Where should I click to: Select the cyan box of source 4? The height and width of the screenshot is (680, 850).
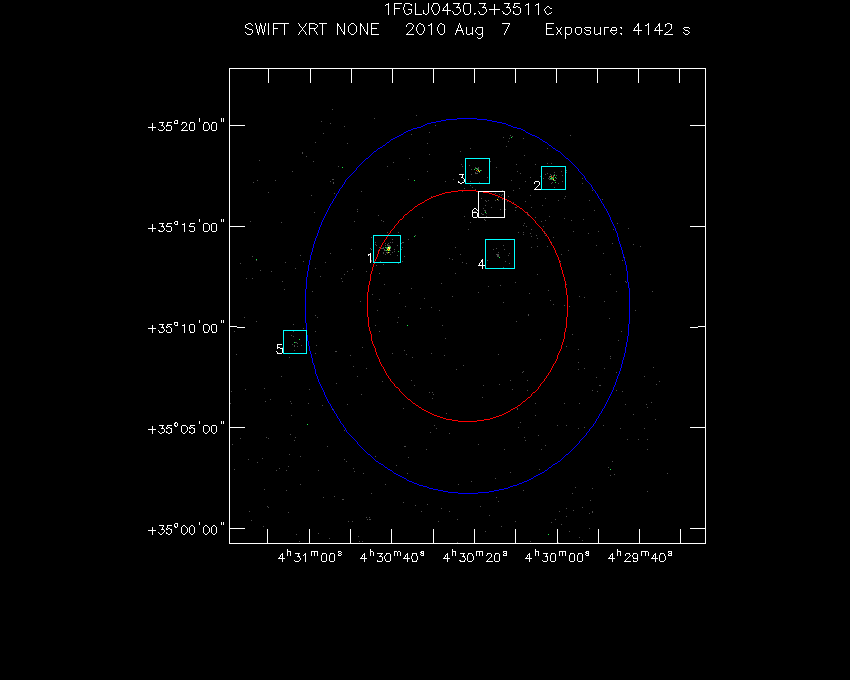coord(500,254)
